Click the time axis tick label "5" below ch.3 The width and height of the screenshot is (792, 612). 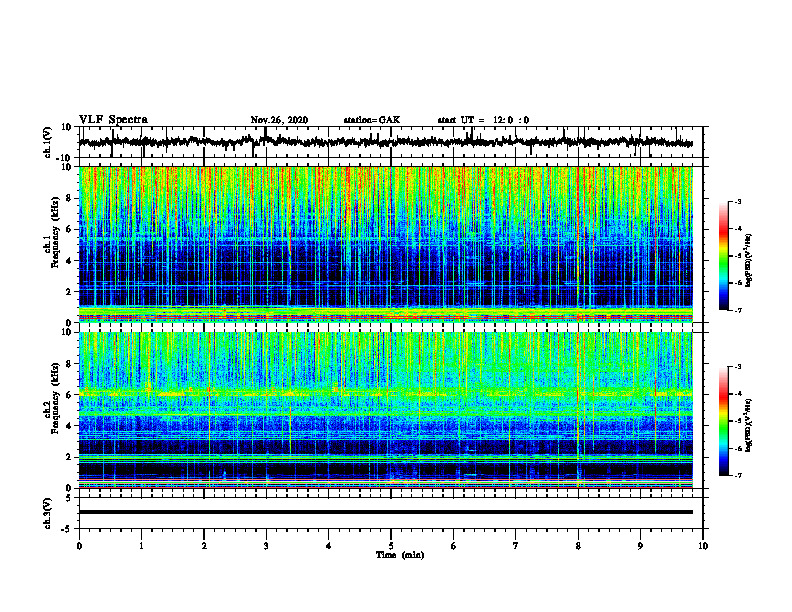390,546
